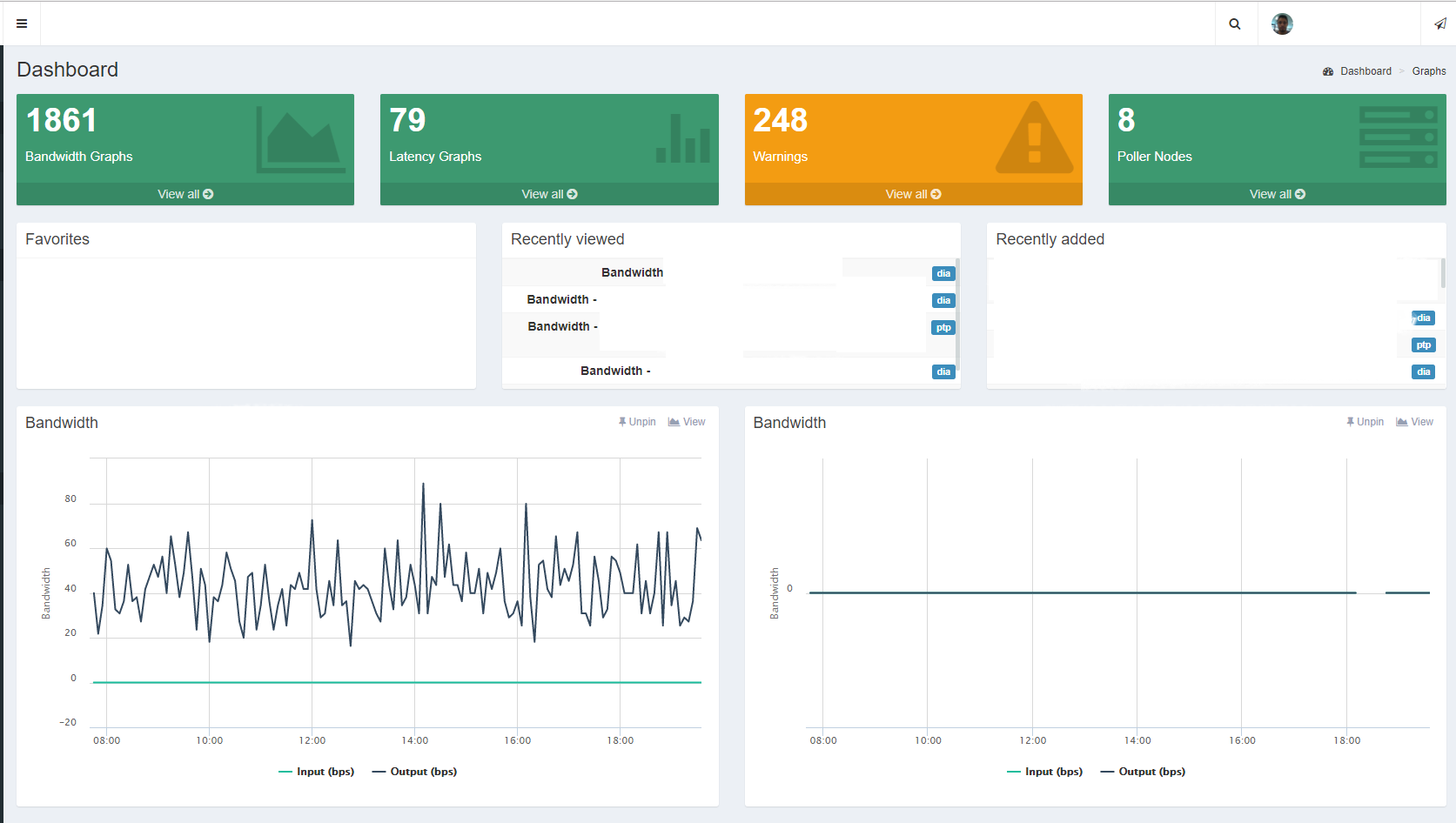Image resolution: width=1456 pixels, height=823 pixels.
Task: Click the bottom dia tag in Recently viewed
Action: click(x=943, y=372)
